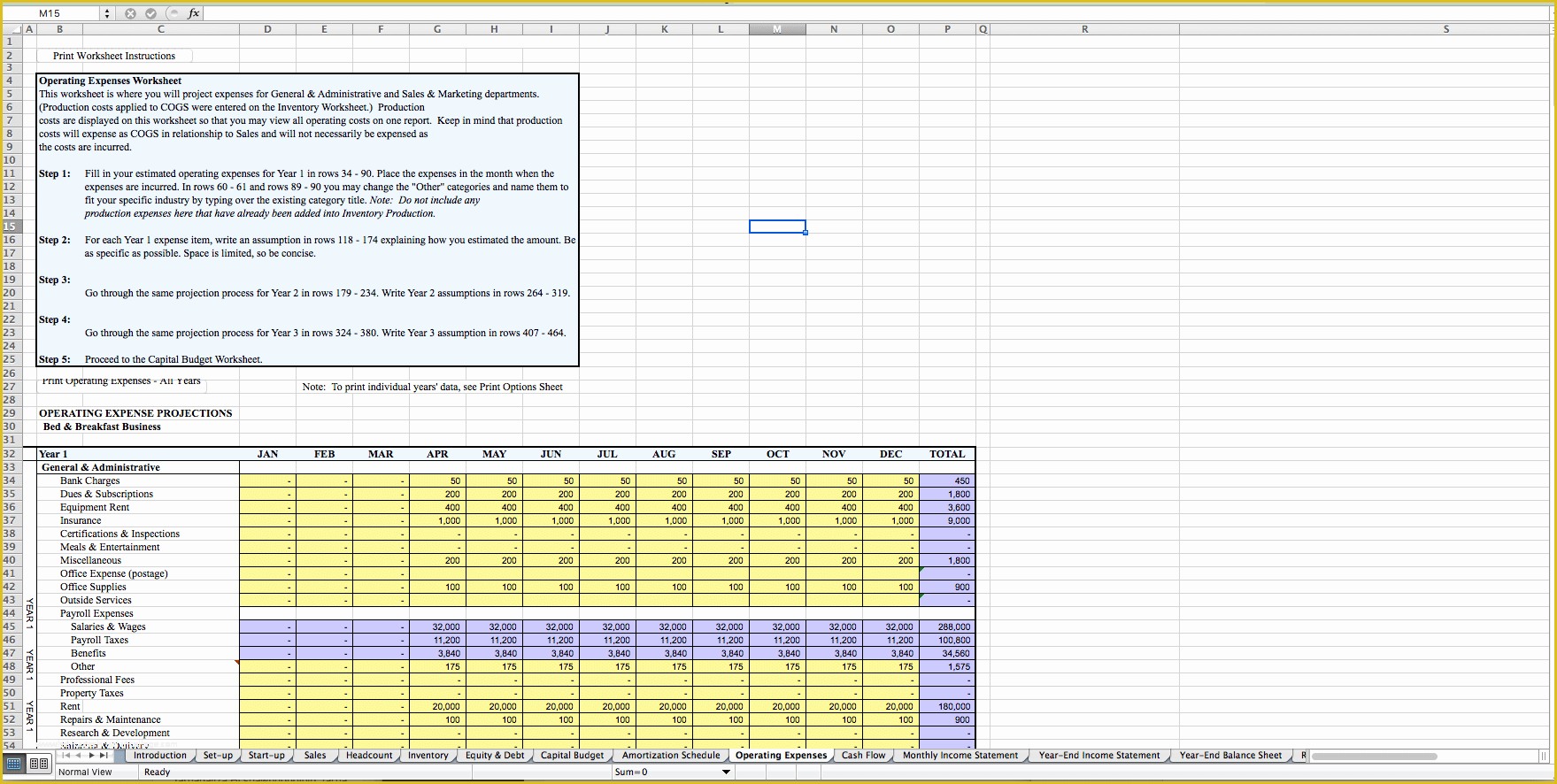Open the Capital Budget sheet tab

pos(572,756)
